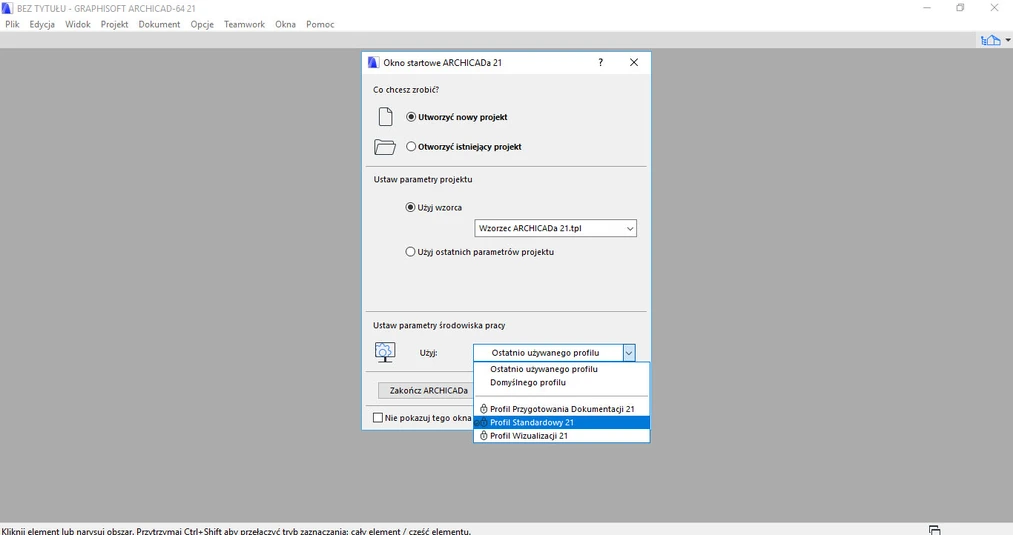Click the window icon in status bar corner
This screenshot has width=1013, height=535.
click(x=934, y=530)
